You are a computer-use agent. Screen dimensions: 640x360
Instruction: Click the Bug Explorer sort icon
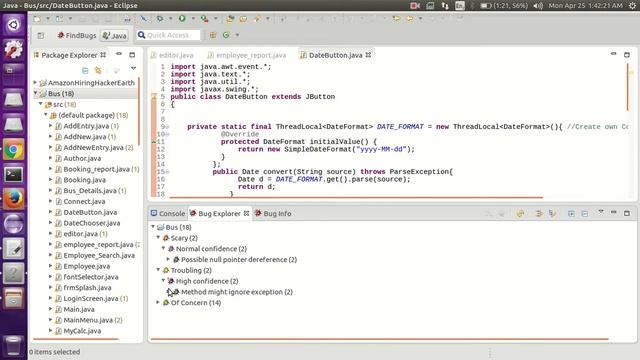pos(552,213)
